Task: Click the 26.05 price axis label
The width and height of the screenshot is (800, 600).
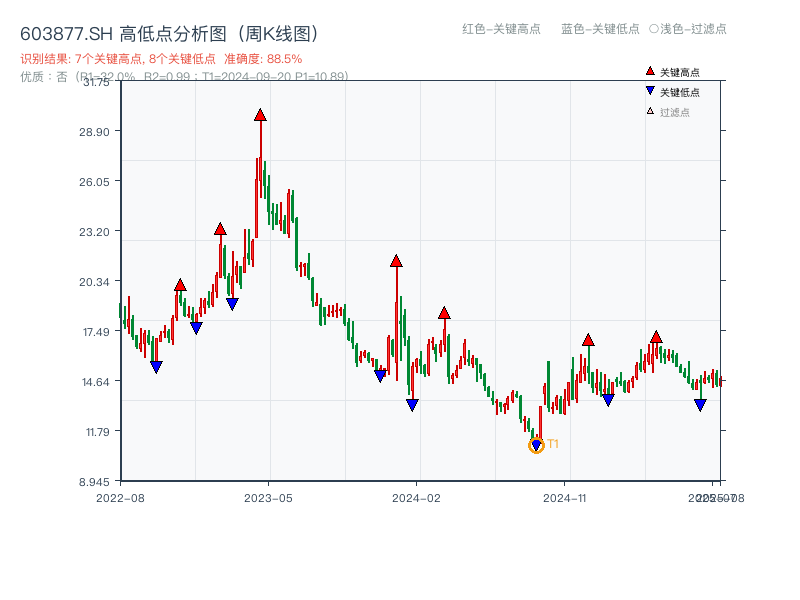Action: coord(94,182)
